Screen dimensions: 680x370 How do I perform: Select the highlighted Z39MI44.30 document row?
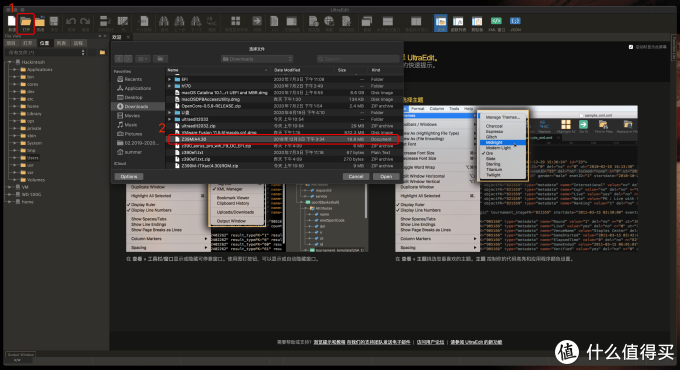tap(282, 139)
